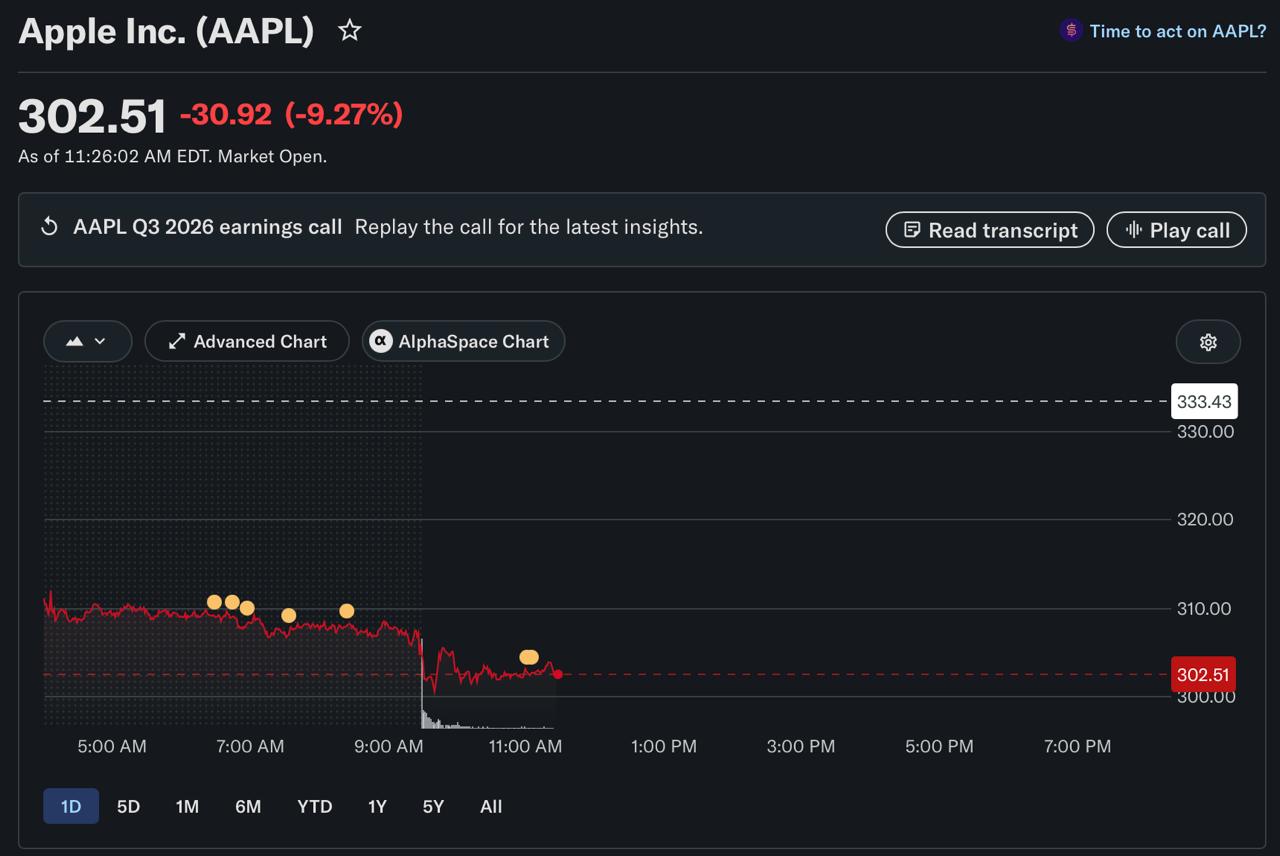The height and width of the screenshot is (856, 1280).
Task: Show All time range
Action: click(491, 806)
